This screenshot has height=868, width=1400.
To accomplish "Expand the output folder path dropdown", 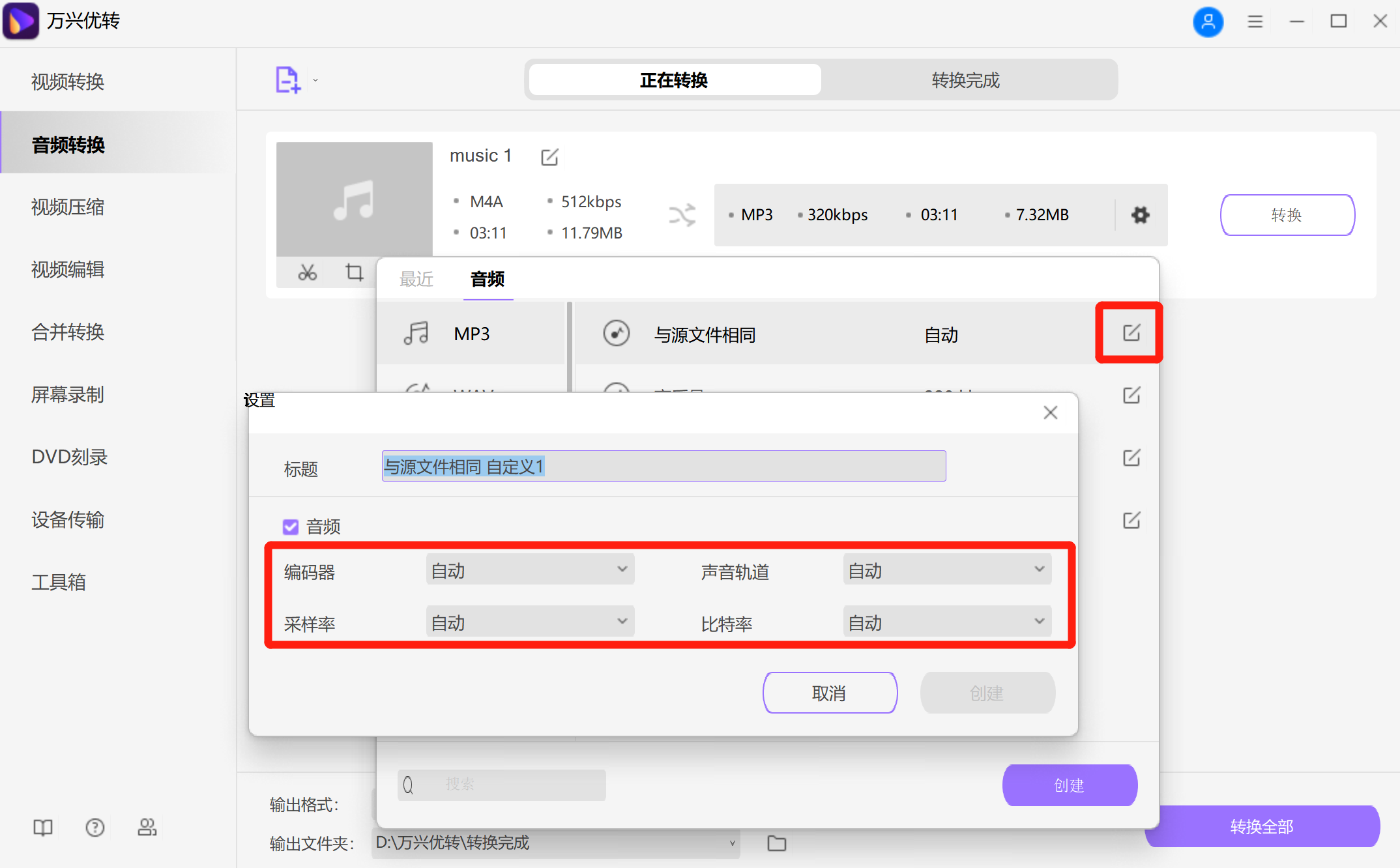I will (x=733, y=843).
